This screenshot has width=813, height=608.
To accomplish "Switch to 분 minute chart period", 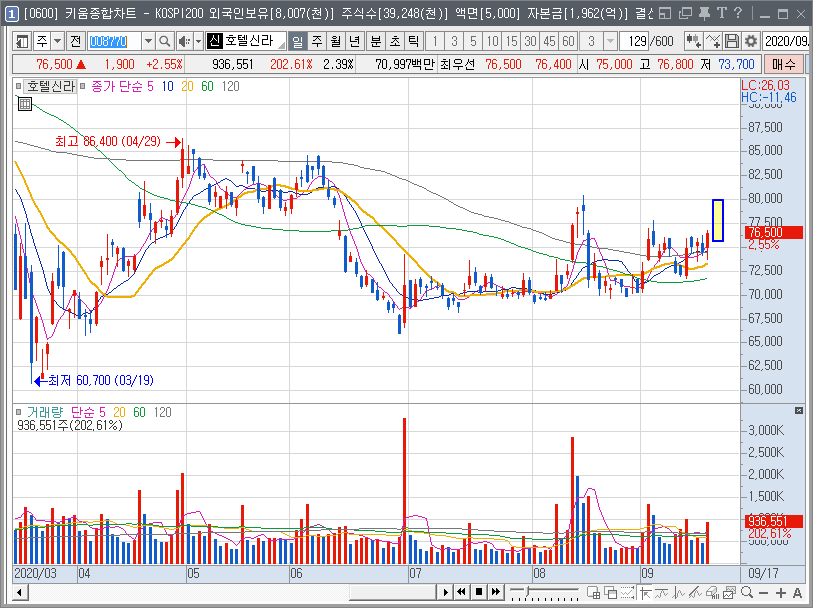I will coord(375,40).
